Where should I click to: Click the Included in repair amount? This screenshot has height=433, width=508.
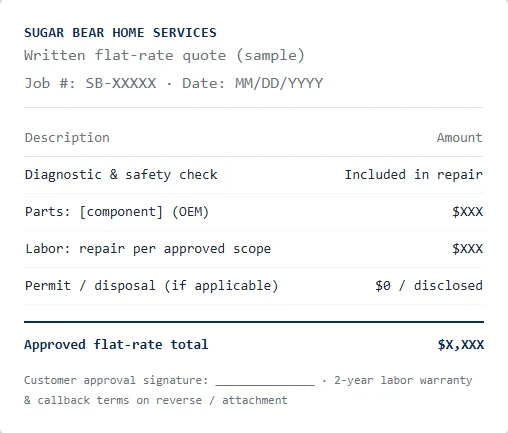(414, 175)
